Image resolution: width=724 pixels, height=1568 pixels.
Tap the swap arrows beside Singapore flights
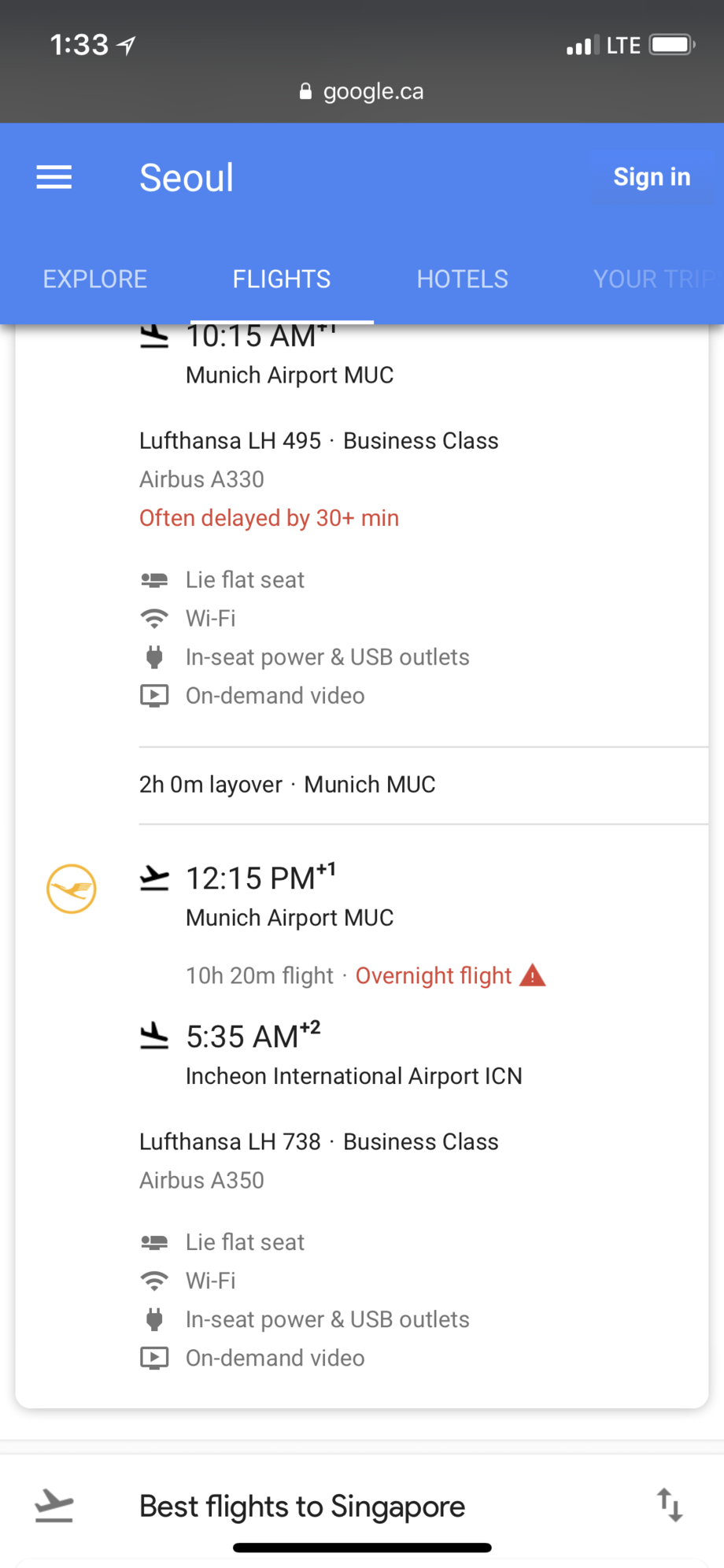click(x=670, y=1505)
